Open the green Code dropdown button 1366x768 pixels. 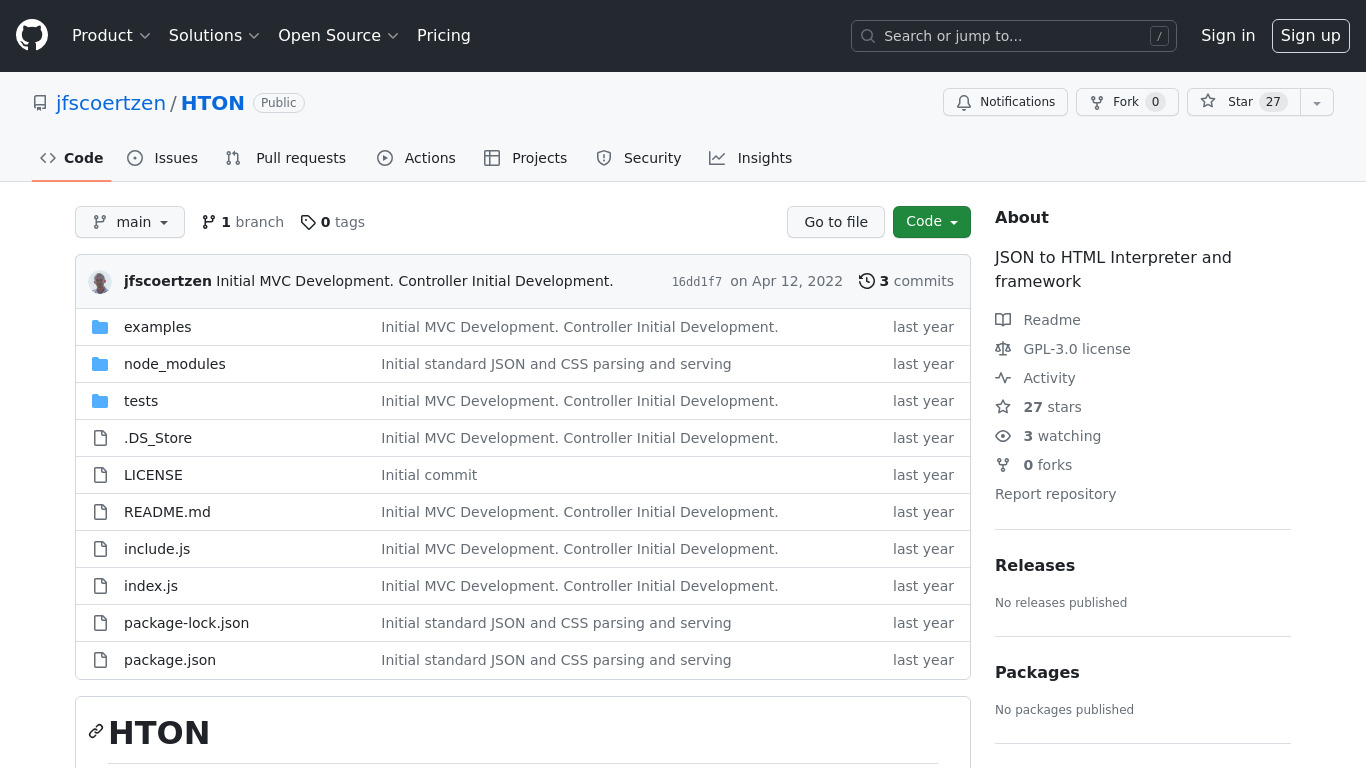point(932,222)
